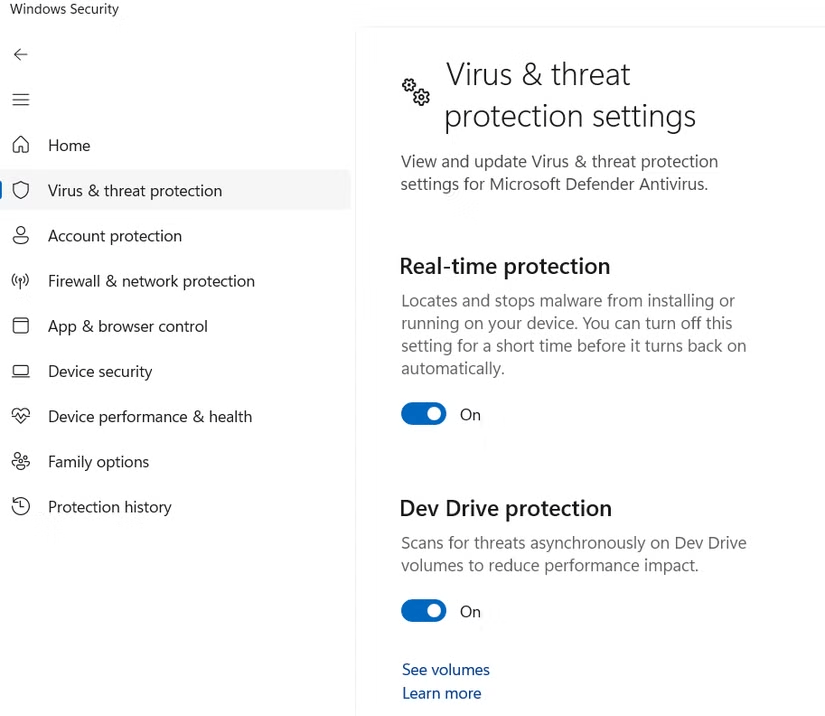Screen dimensions: 825x716
Task: Click the Device security laptop icon
Action: [x=20, y=371]
